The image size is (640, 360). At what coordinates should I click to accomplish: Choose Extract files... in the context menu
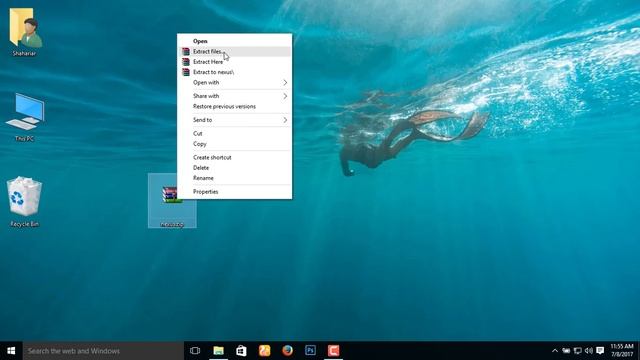[235, 51]
